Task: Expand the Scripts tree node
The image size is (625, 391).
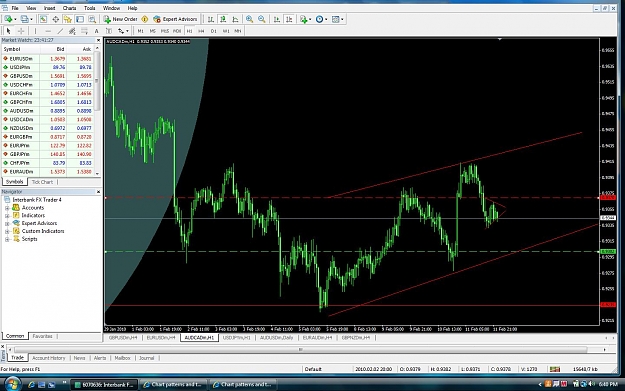Action: pos(7,239)
